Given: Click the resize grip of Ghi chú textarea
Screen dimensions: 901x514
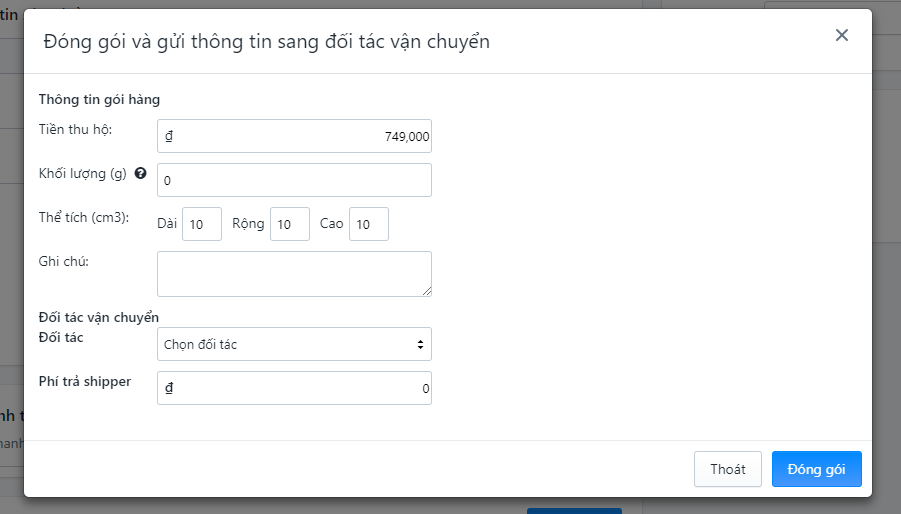Looking at the screenshot, I should 426,291.
